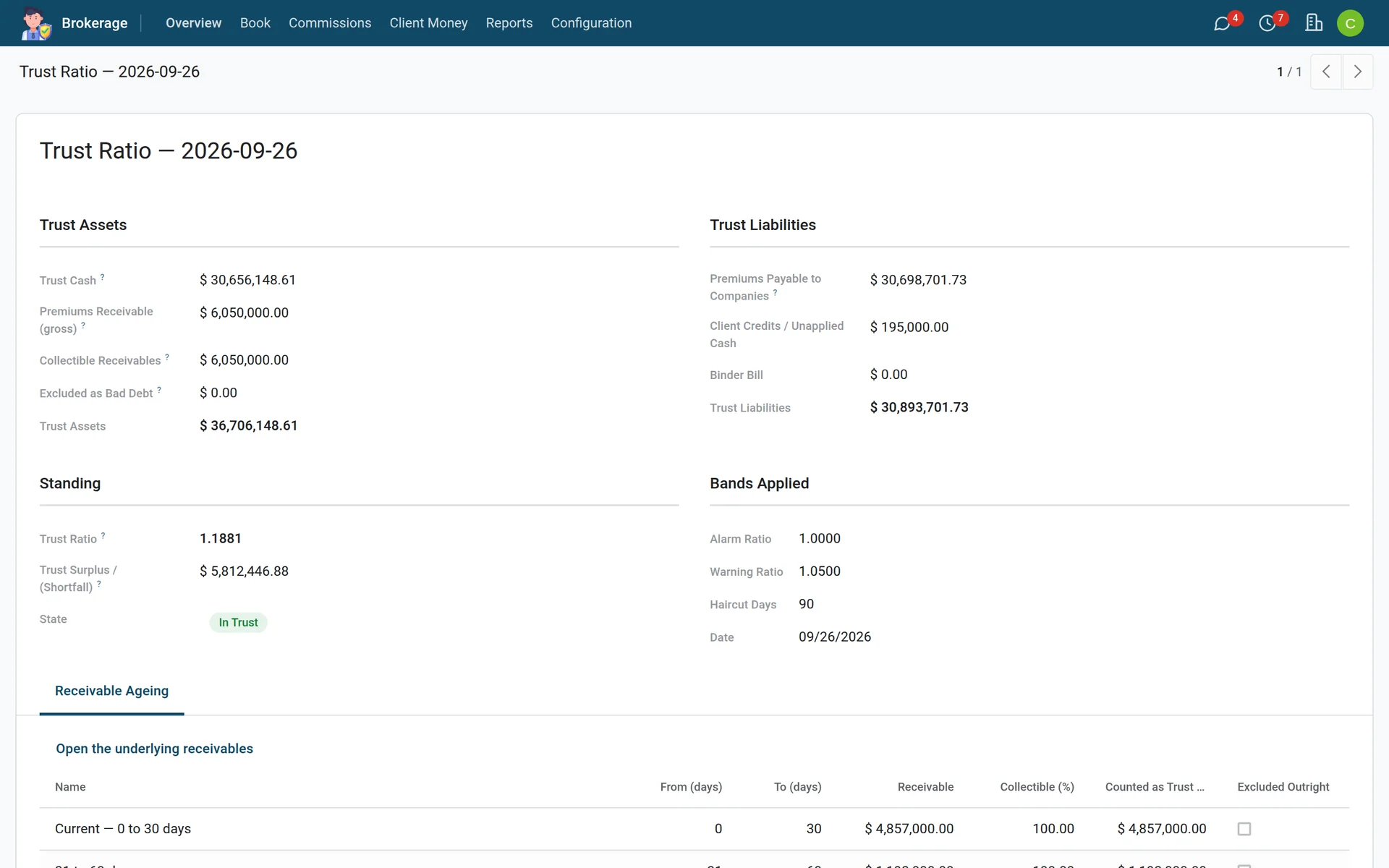Open the Book menu
The height and width of the screenshot is (868, 1389).
[255, 23]
